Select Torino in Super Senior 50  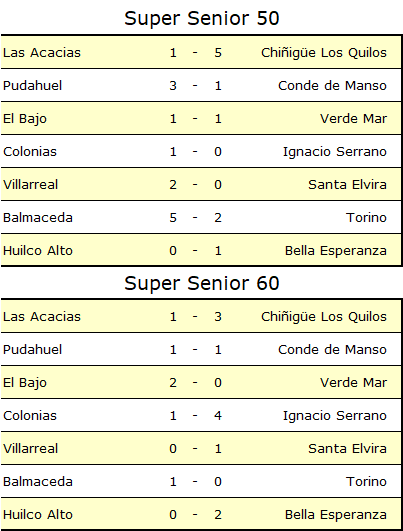click(366, 217)
